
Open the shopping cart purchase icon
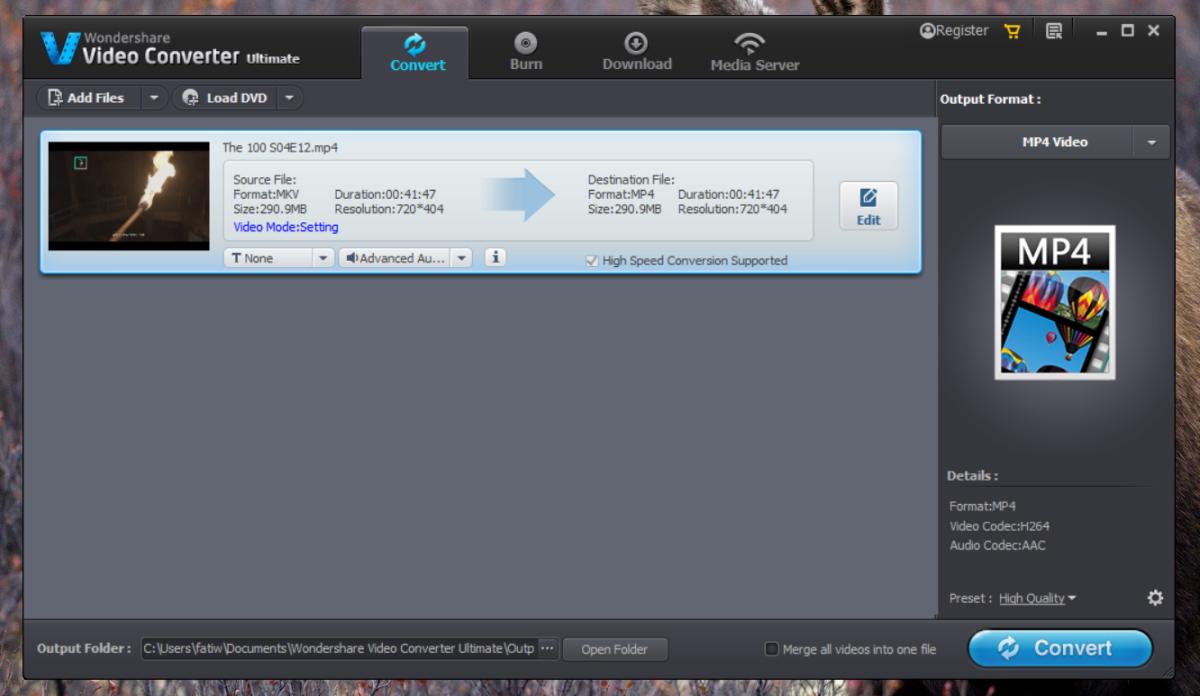(1012, 31)
